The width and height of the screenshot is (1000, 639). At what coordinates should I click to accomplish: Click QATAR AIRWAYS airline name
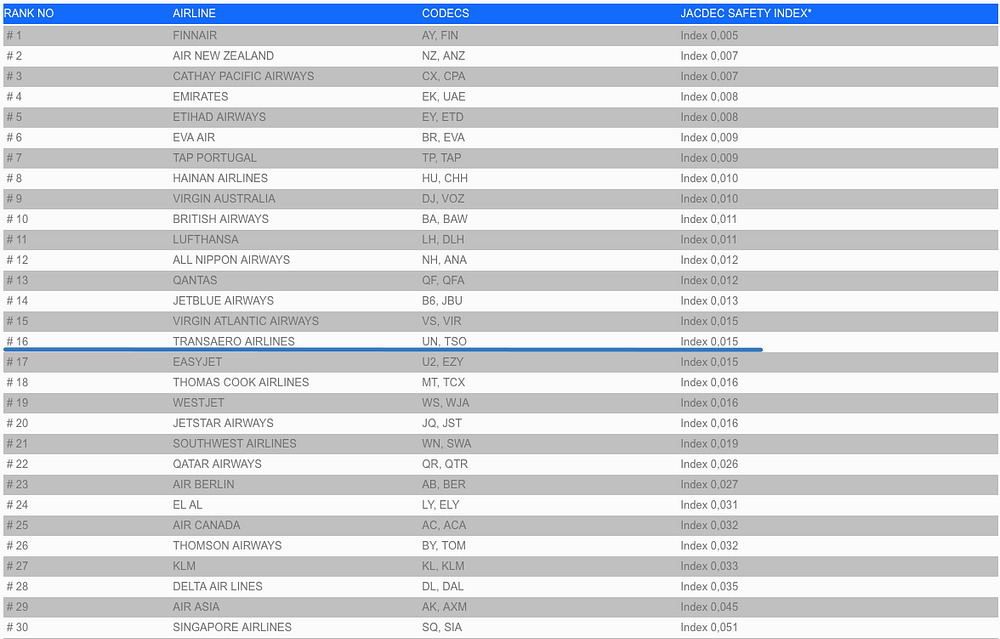(x=217, y=464)
